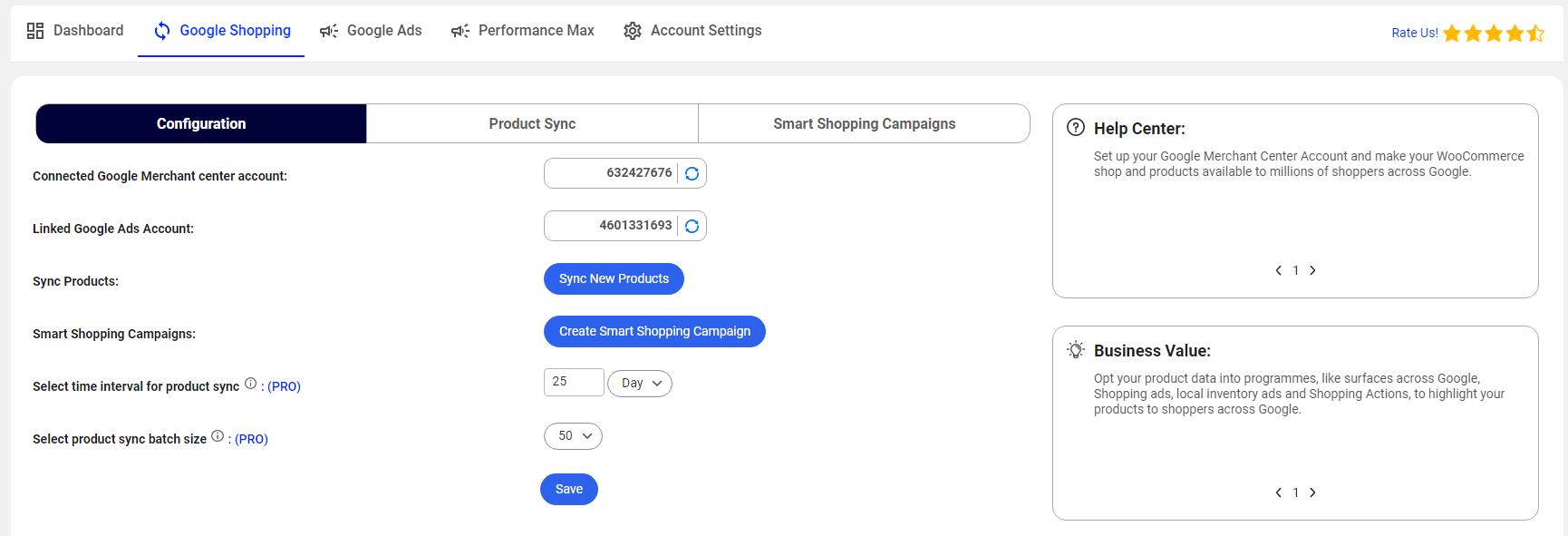
Task: Switch to Smart Shopping Campaigns tab
Action: (x=864, y=123)
